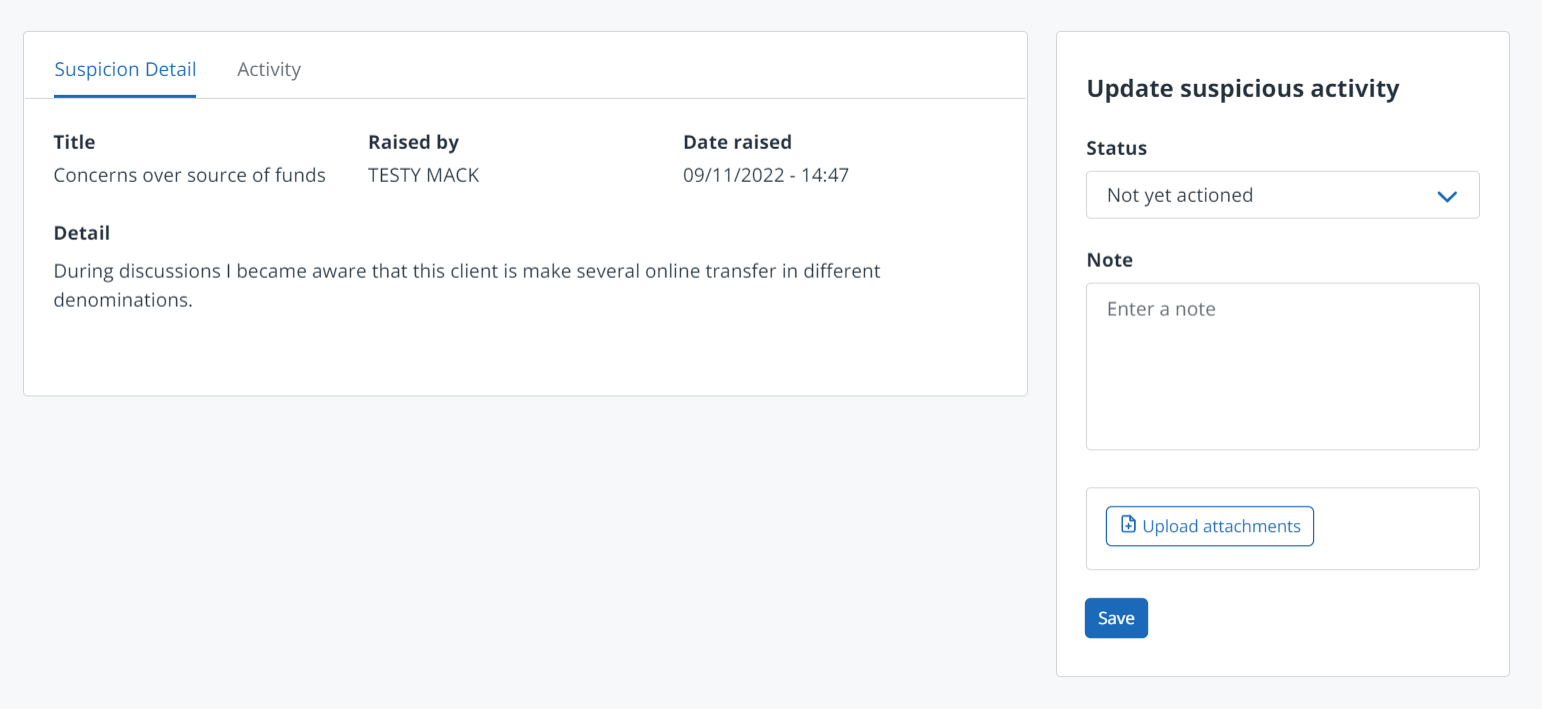Click the Title column label
This screenshot has height=709, width=1542.
coord(74,142)
